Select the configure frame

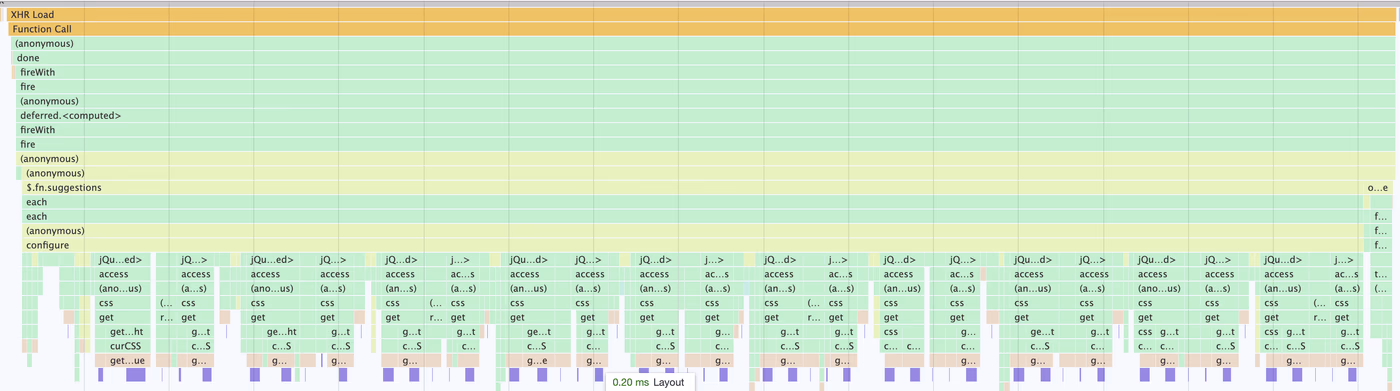coord(692,246)
